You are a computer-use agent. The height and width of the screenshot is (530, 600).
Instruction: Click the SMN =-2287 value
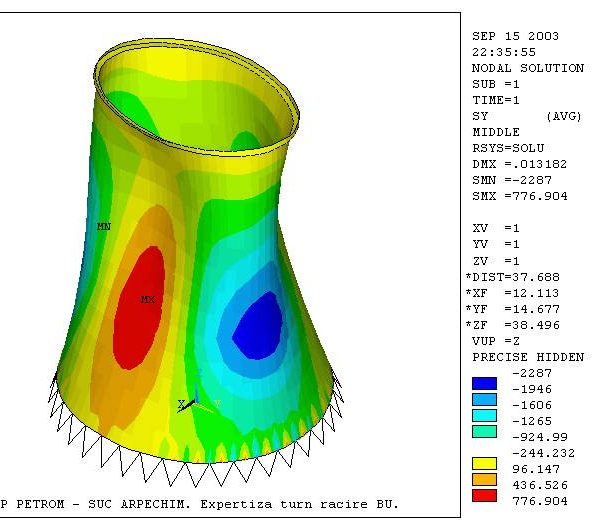click(512, 180)
